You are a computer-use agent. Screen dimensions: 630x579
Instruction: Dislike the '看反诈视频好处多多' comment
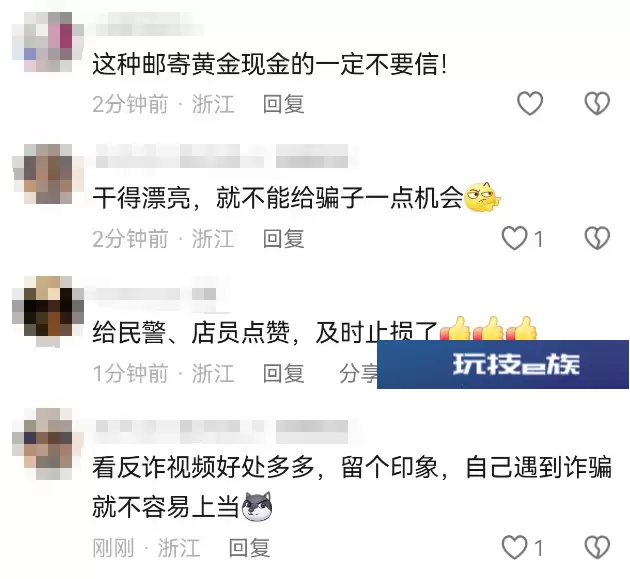coord(597,547)
